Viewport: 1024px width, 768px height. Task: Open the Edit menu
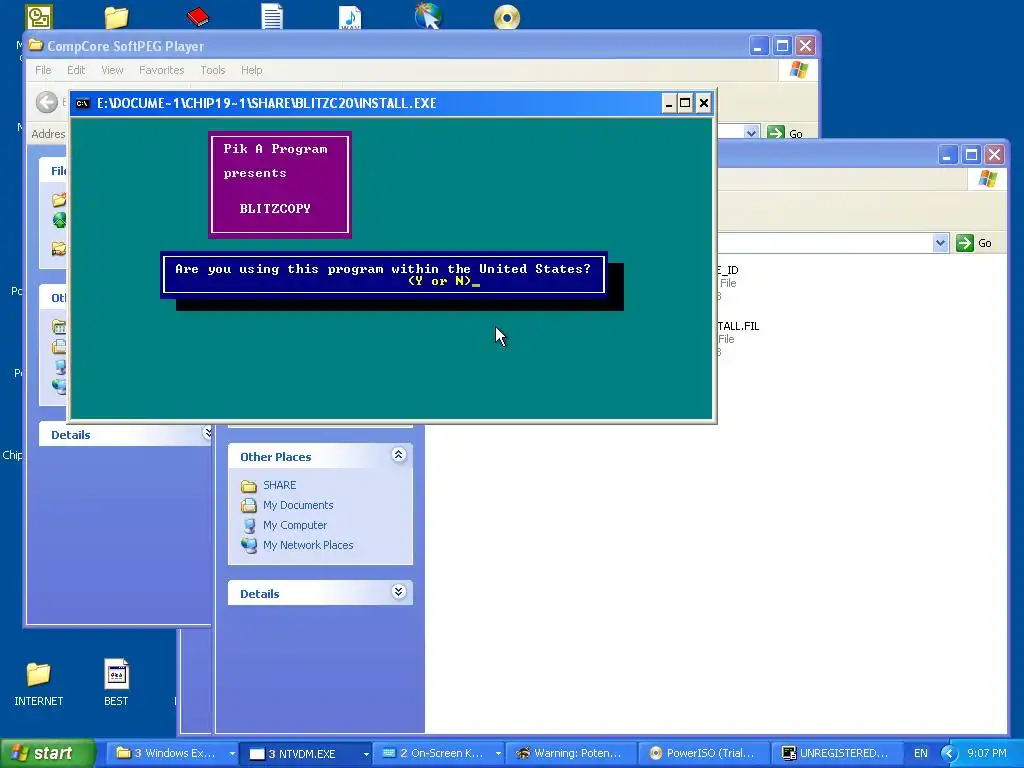pyautogui.click(x=76, y=70)
